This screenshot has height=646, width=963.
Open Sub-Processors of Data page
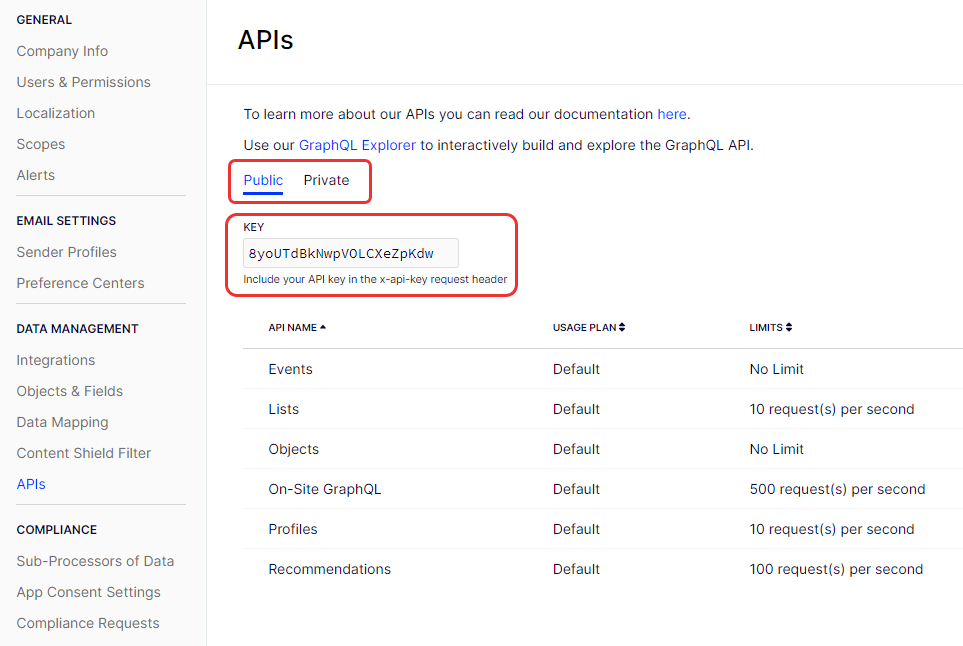pyautogui.click(x=95, y=561)
